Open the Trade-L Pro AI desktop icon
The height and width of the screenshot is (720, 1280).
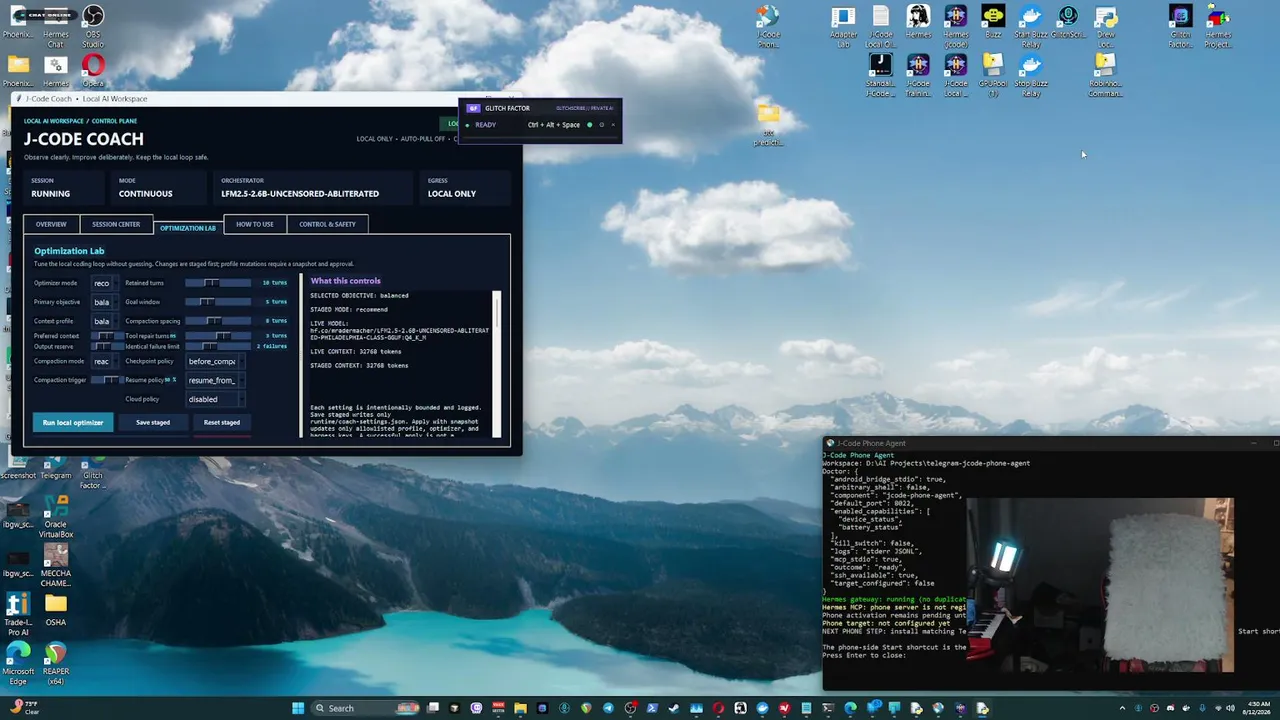coord(18,614)
